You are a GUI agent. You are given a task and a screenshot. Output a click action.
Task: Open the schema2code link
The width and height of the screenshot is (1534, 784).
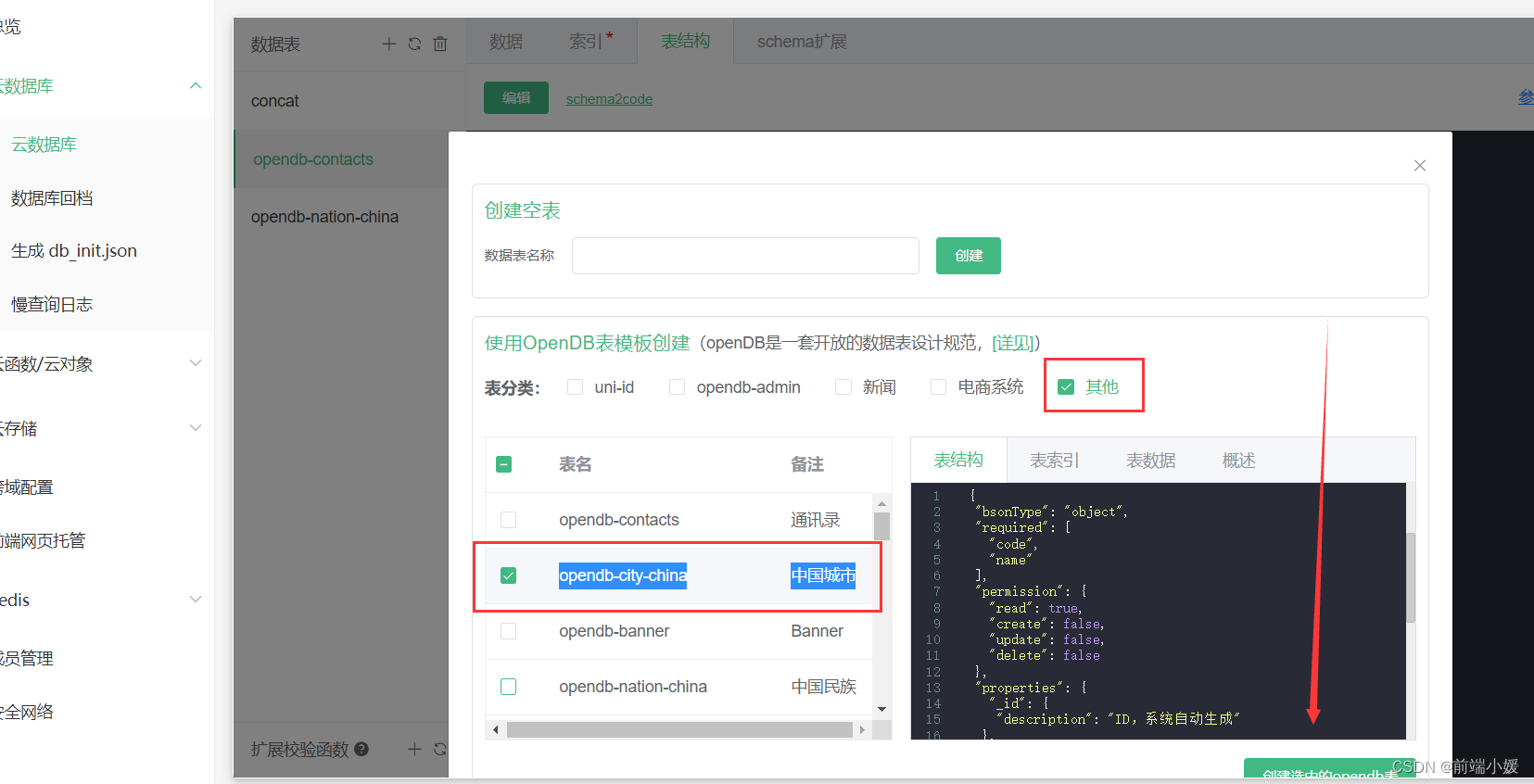coord(609,99)
